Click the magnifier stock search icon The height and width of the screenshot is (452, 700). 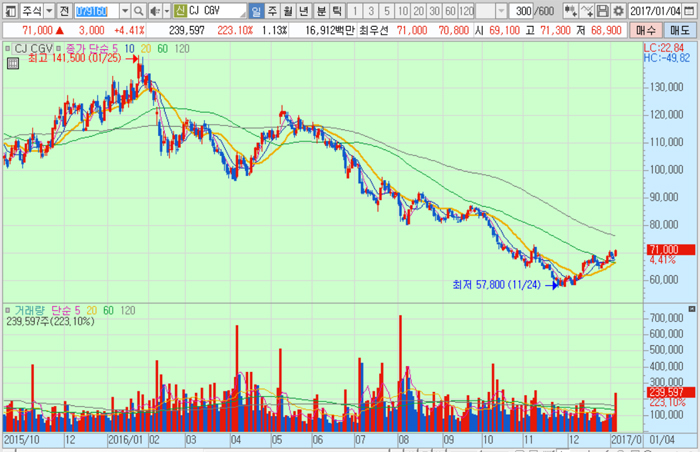pos(138,10)
